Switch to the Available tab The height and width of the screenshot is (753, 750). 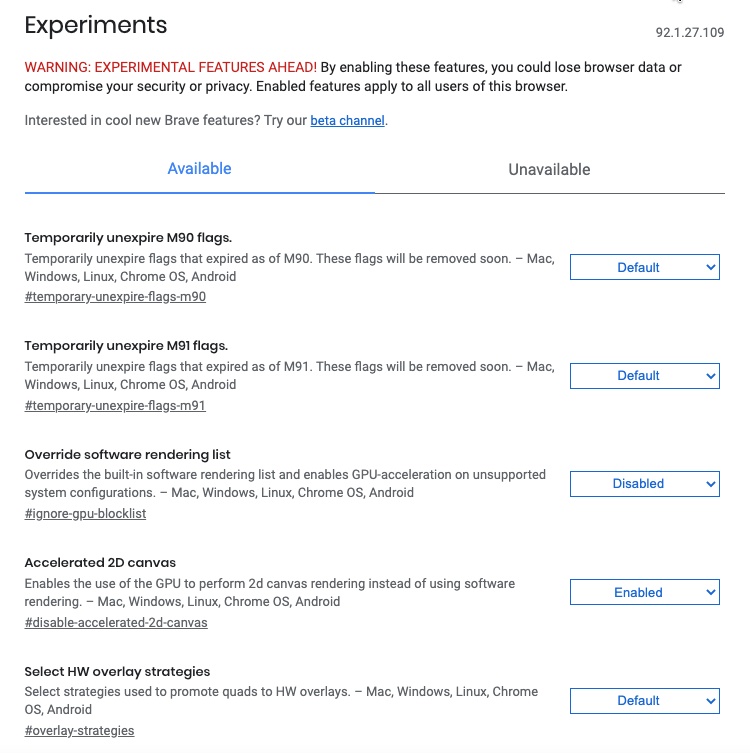click(199, 169)
